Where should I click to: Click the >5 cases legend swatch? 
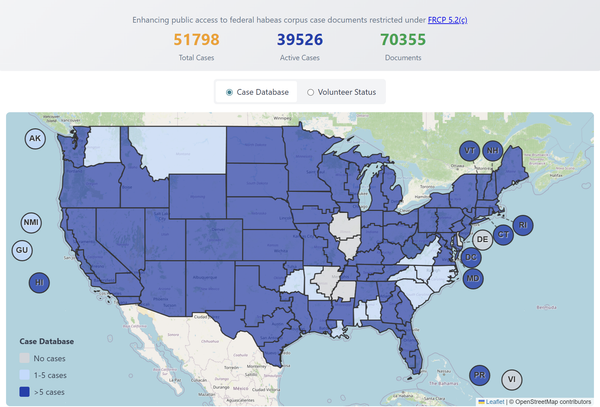click(x=24, y=392)
